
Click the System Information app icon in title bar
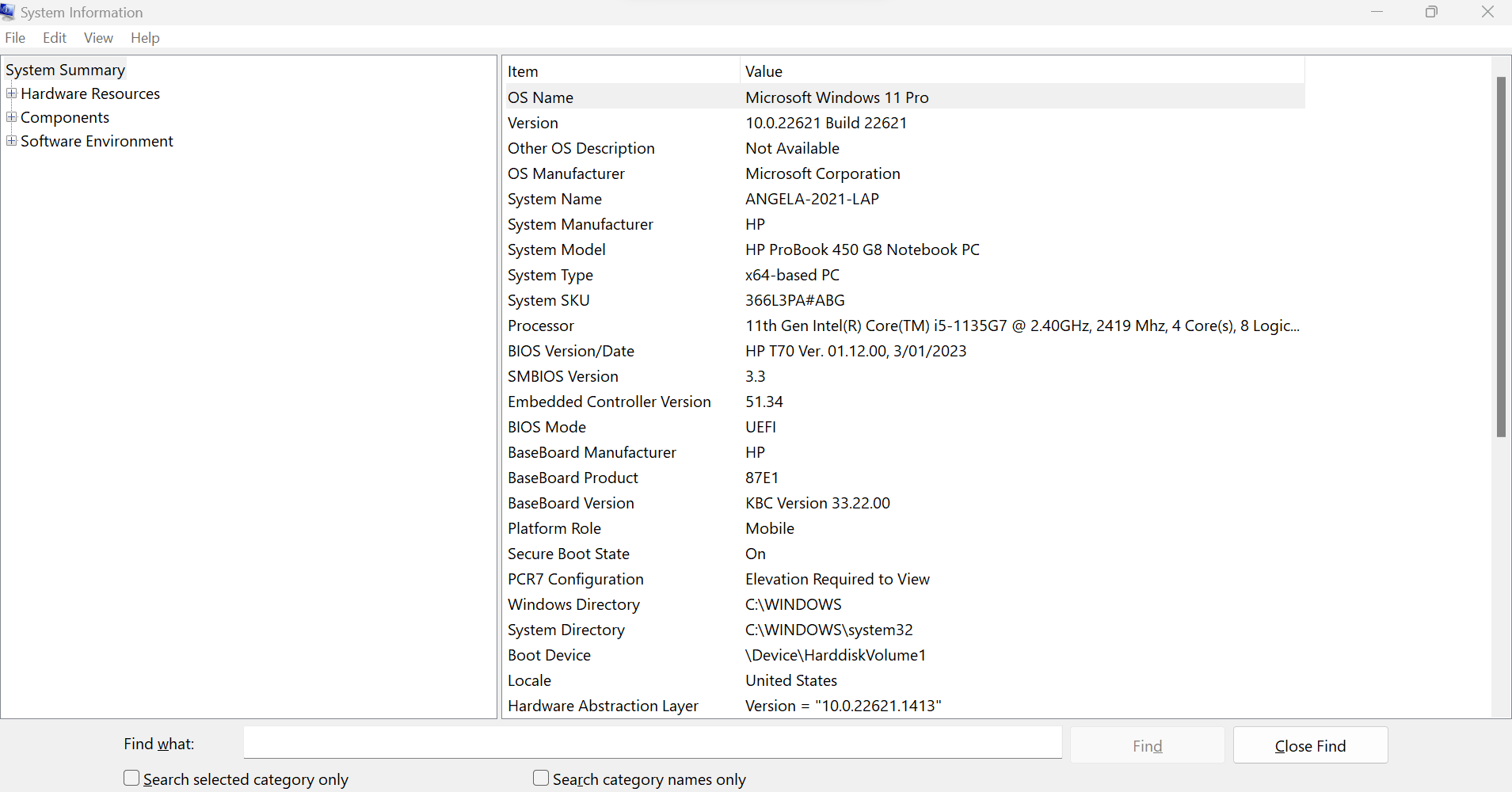coord(7,12)
